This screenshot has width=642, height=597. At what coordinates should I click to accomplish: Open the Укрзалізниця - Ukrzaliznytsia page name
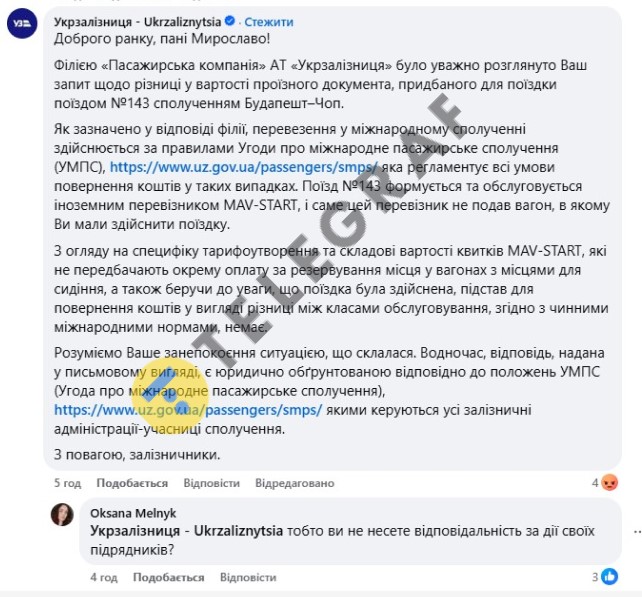(138, 22)
